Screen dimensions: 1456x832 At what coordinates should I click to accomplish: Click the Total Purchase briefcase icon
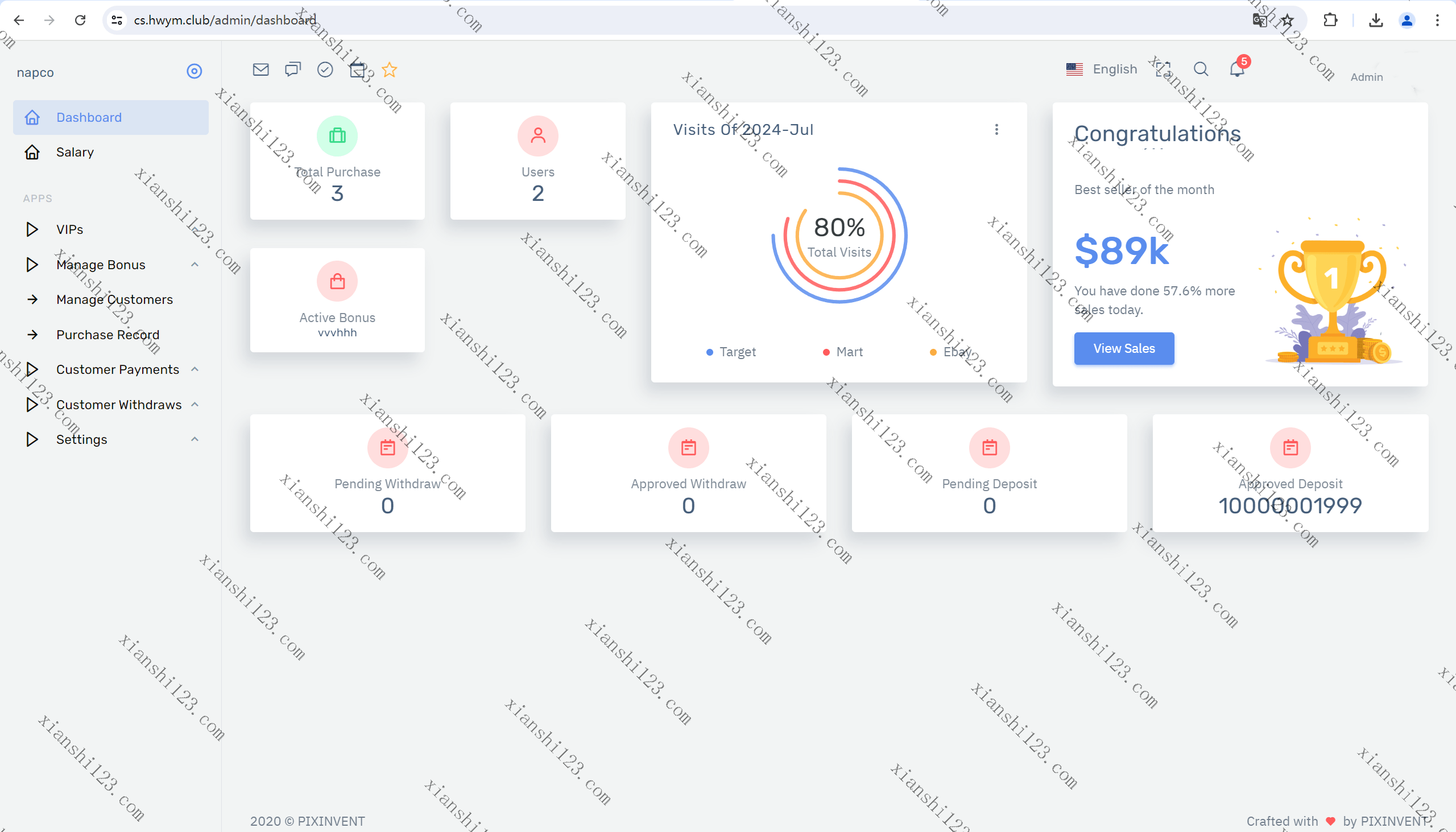[337, 136]
